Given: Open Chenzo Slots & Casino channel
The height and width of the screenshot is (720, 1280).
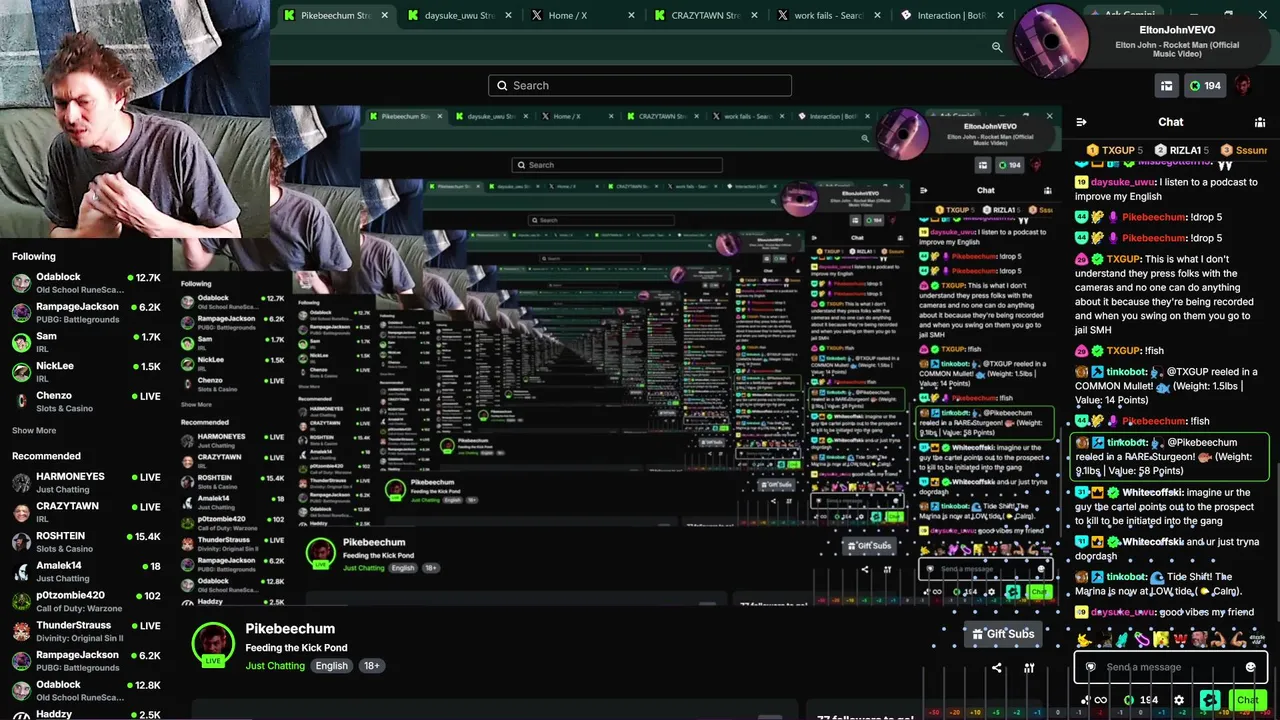Looking at the screenshot, I should [86, 402].
